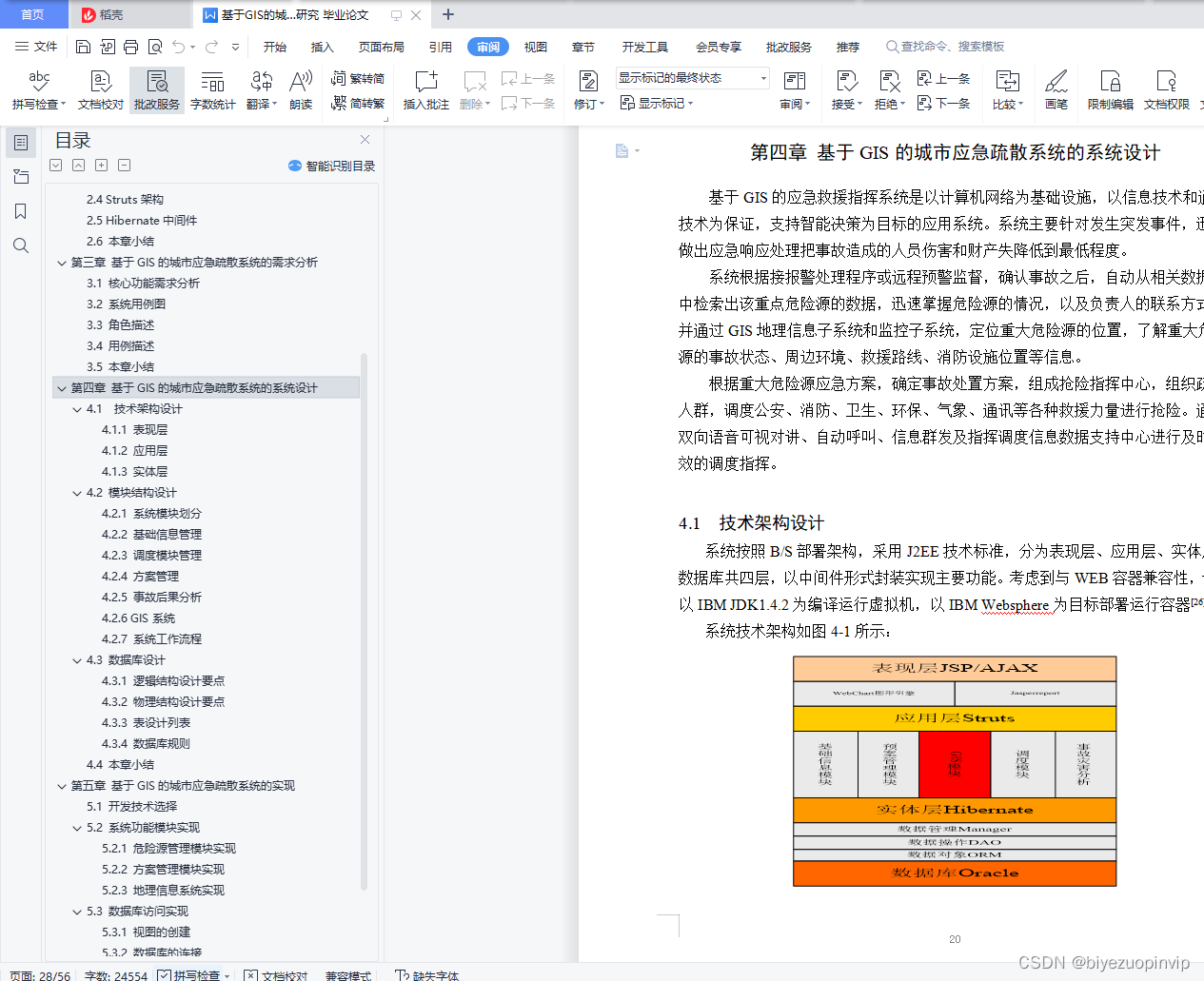Click 简转繁 simplified to traditional
This screenshot has height=981, width=1204.
(x=358, y=103)
